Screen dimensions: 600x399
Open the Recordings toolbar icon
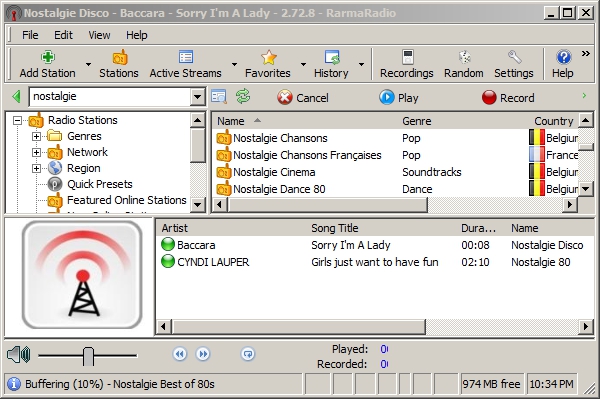[408, 57]
